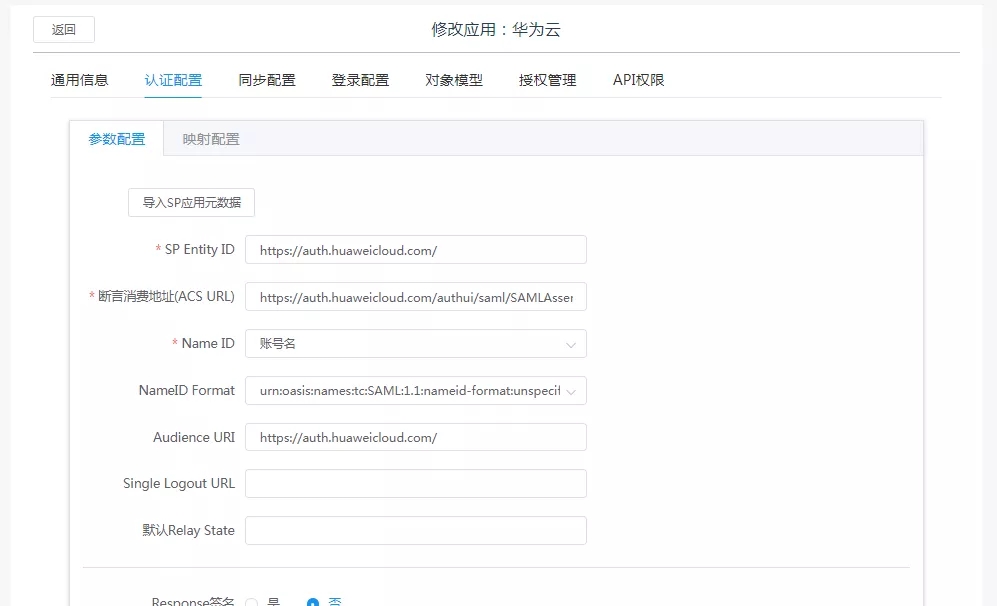Screen dimensions: 997x606
Task: Switch to the 同步配置 tab
Action: pyautogui.click(x=267, y=80)
